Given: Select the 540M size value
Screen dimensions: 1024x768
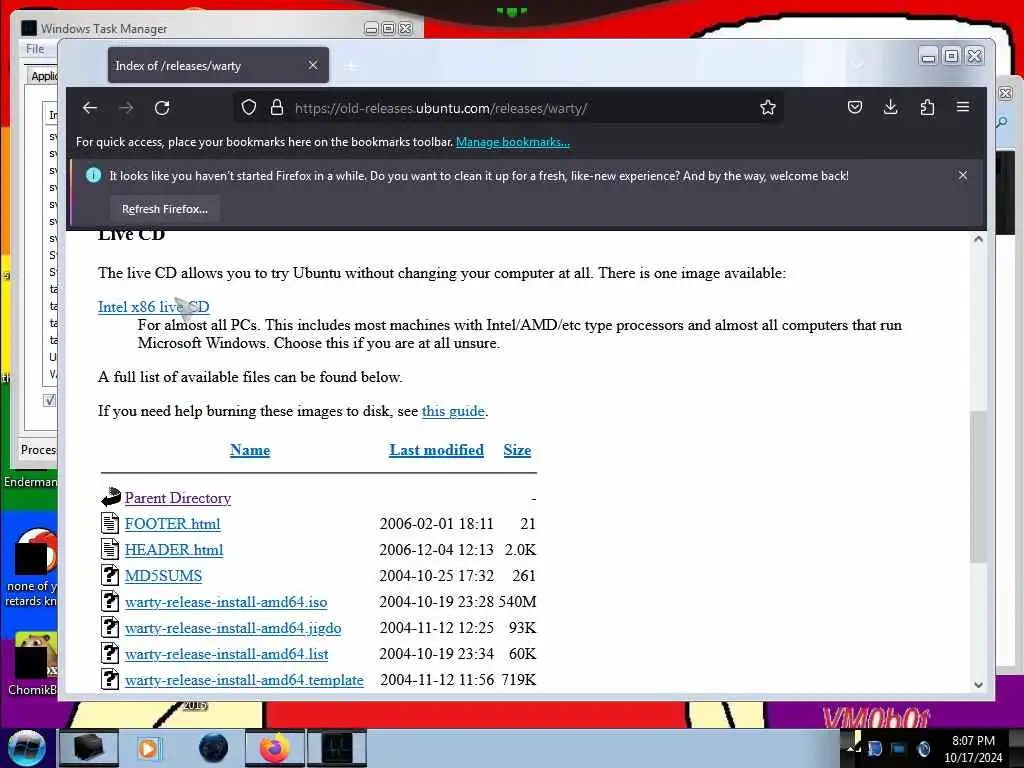Looking at the screenshot, I should click(x=517, y=602).
